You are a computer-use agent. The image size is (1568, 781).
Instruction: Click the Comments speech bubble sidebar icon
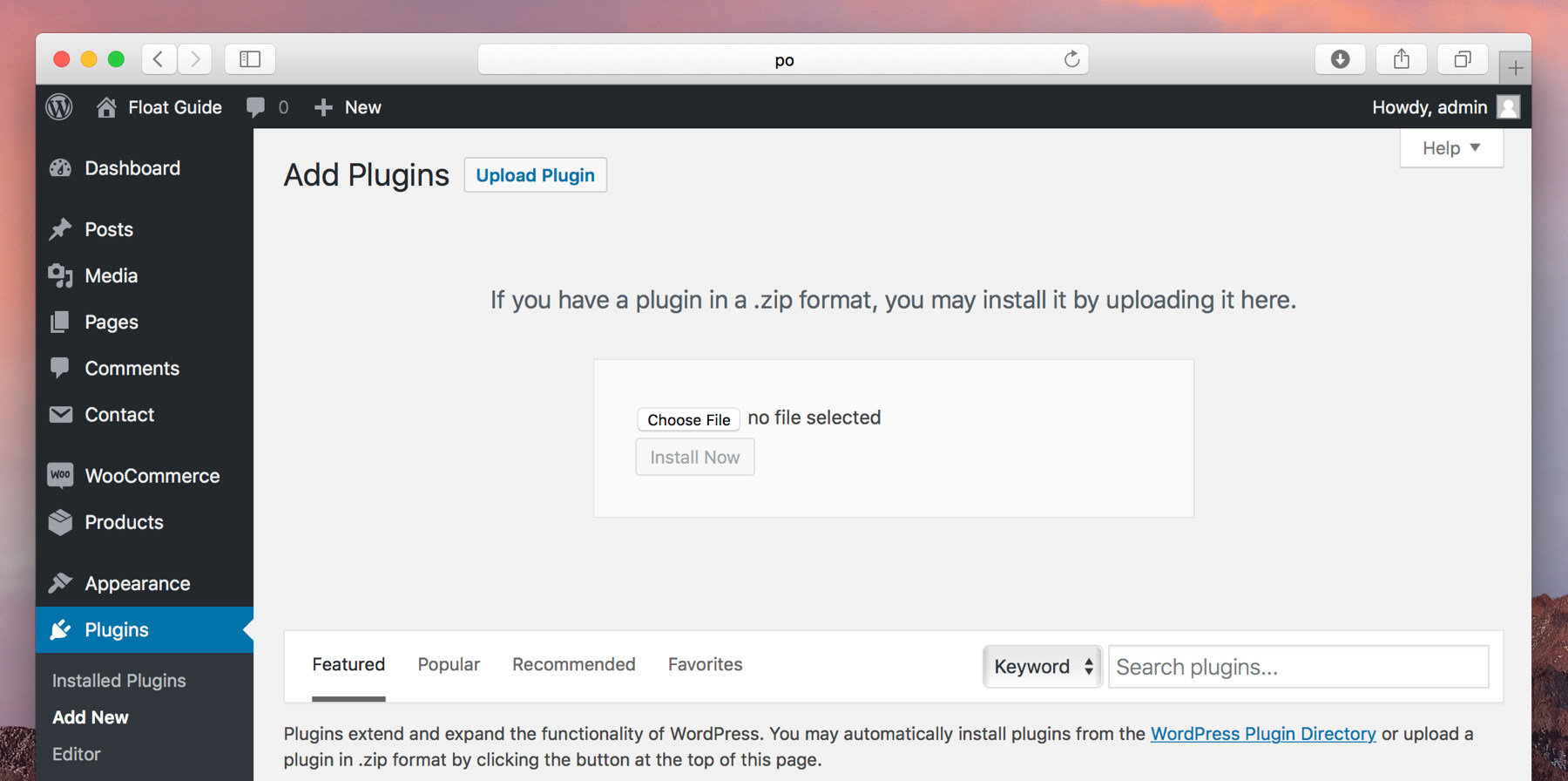pos(60,368)
